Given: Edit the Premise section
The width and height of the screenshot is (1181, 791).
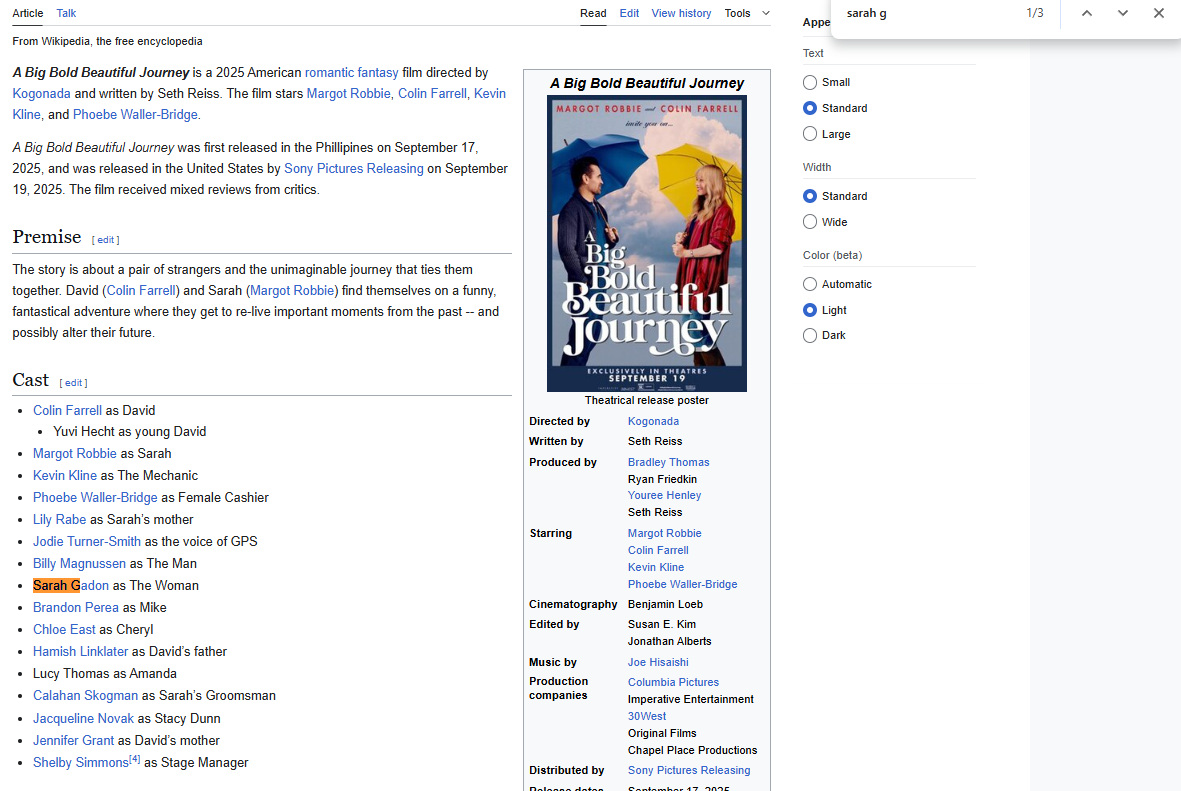Looking at the screenshot, I should click(105, 240).
